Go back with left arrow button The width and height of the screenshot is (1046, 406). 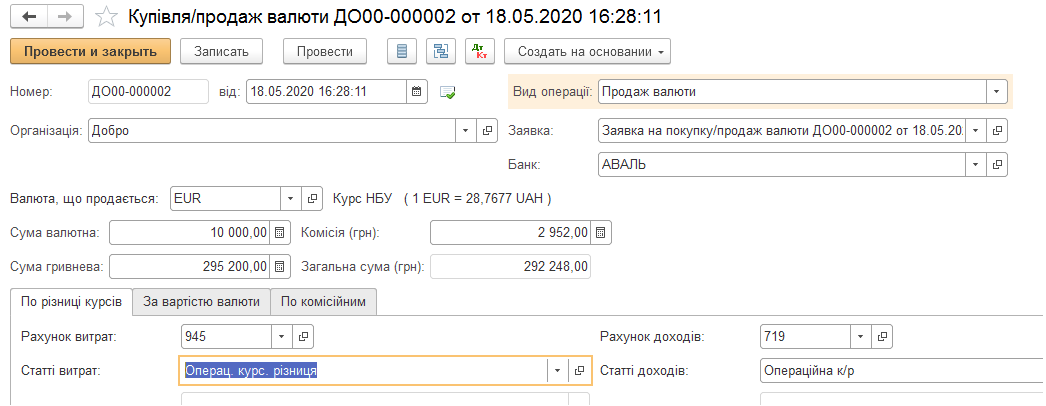(29, 17)
